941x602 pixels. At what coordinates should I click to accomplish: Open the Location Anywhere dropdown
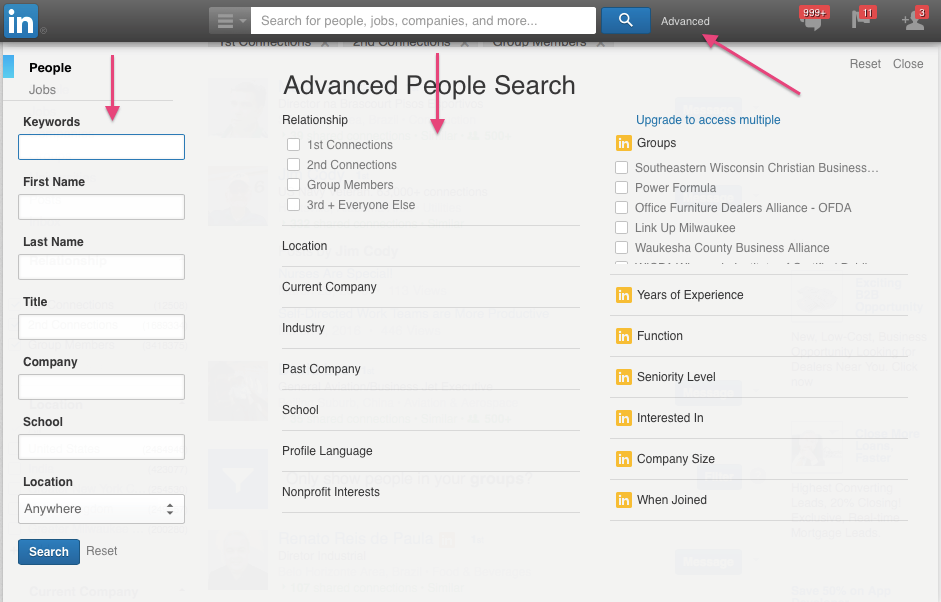pyautogui.click(x=101, y=509)
